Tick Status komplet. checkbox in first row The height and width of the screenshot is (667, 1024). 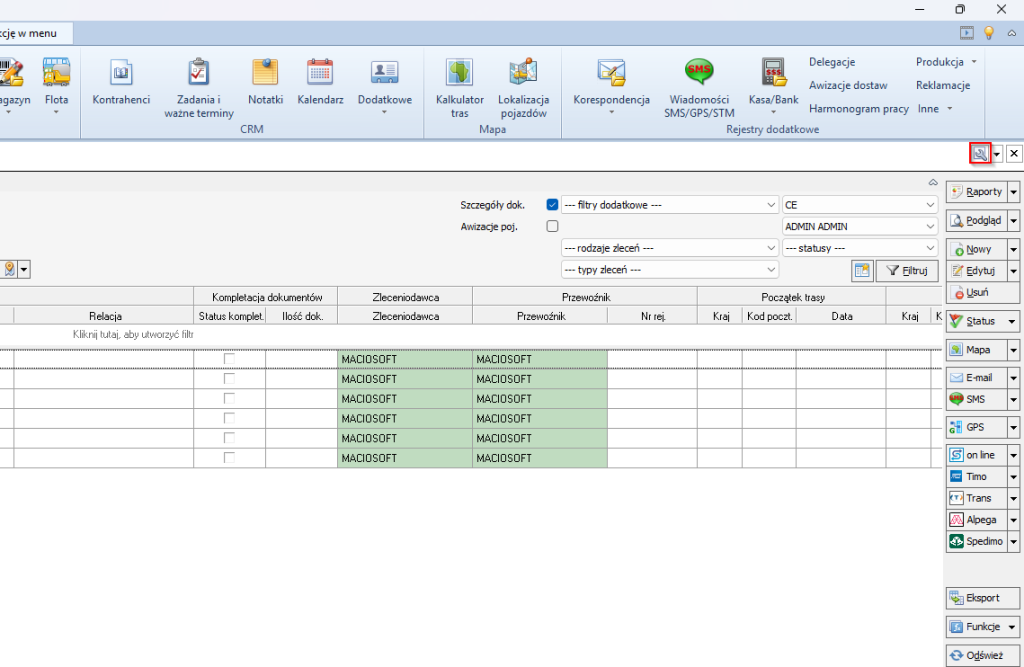coord(230,359)
